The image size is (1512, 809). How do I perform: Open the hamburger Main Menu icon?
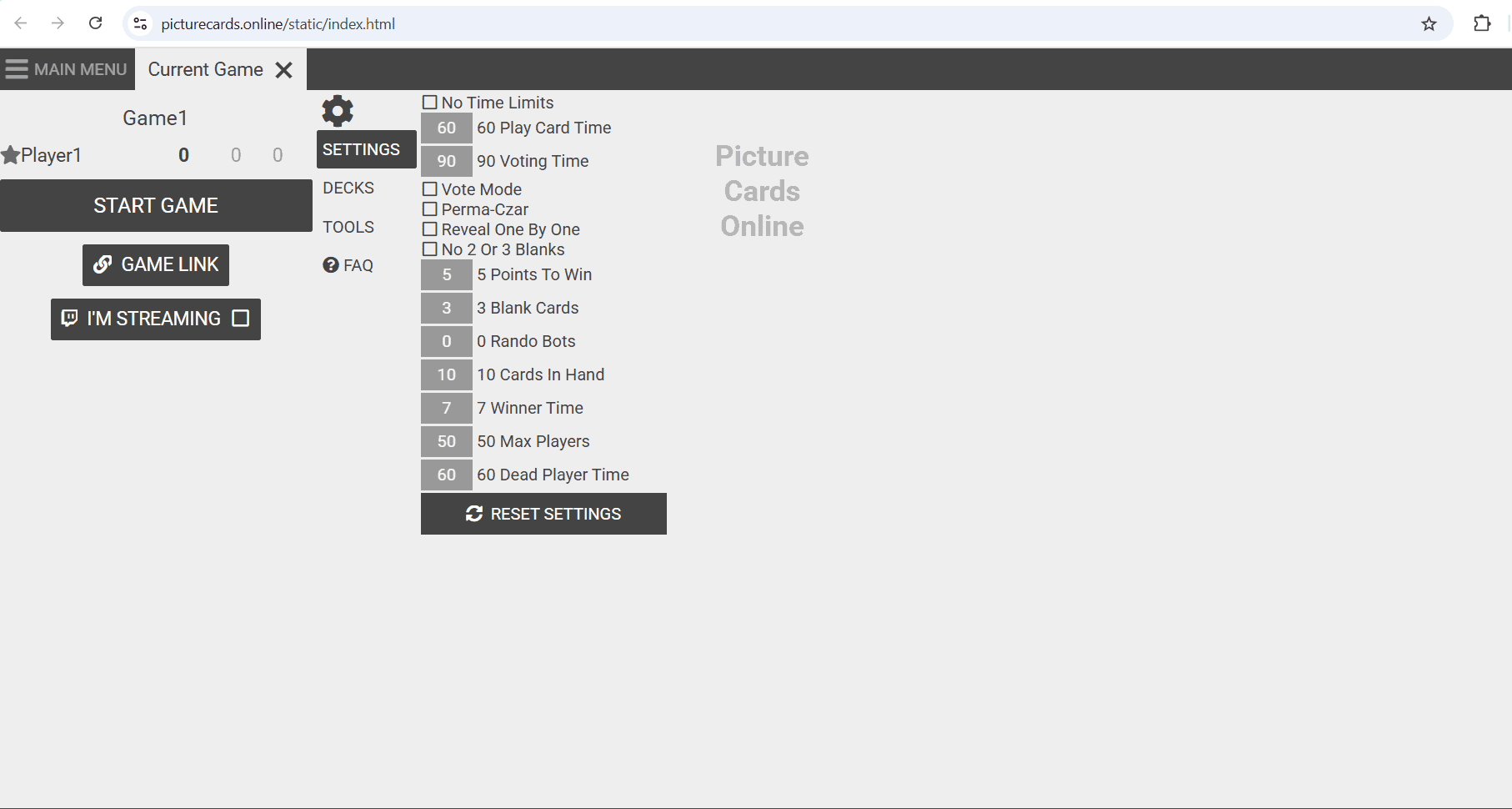coord(17,69)
